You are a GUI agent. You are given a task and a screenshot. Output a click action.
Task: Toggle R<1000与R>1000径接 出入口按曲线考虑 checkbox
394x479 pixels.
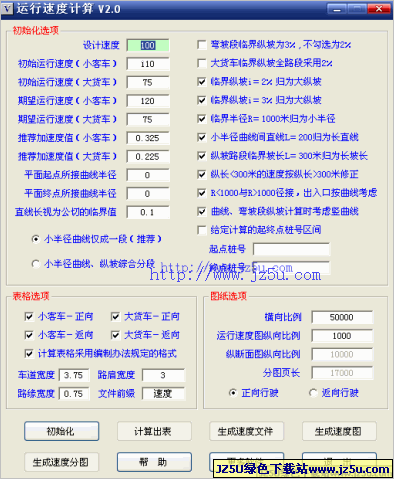(x=202, y=193)
